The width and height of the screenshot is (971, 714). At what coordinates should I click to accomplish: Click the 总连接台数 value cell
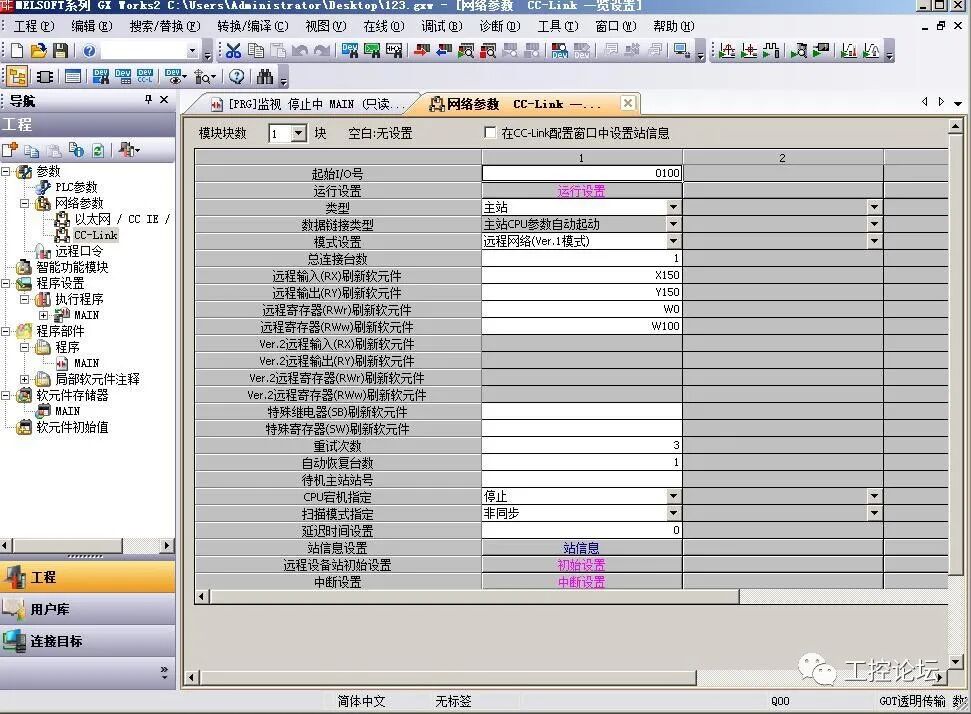point(582,258)
